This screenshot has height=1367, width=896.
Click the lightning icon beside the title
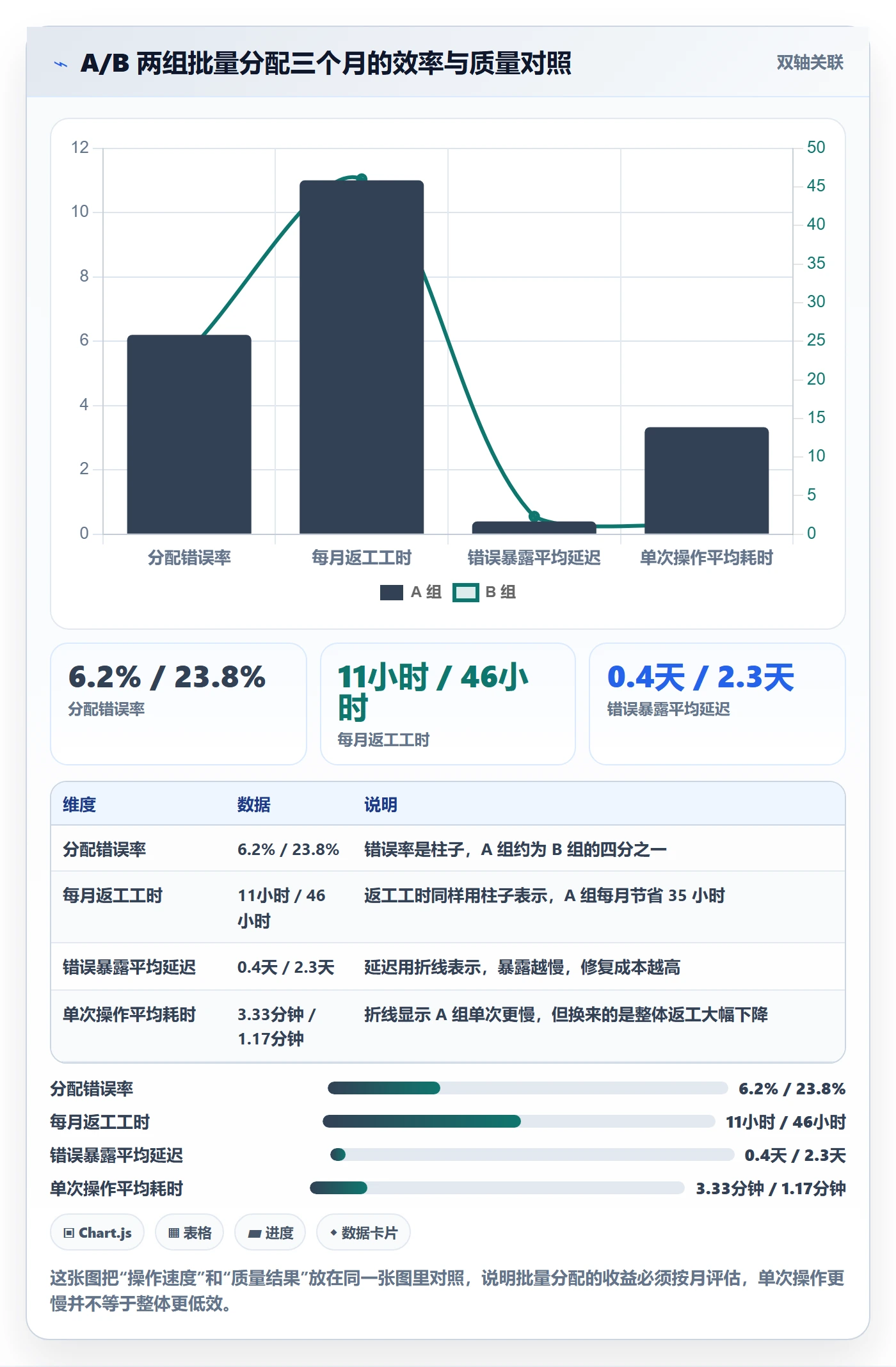tap(61, 64)
